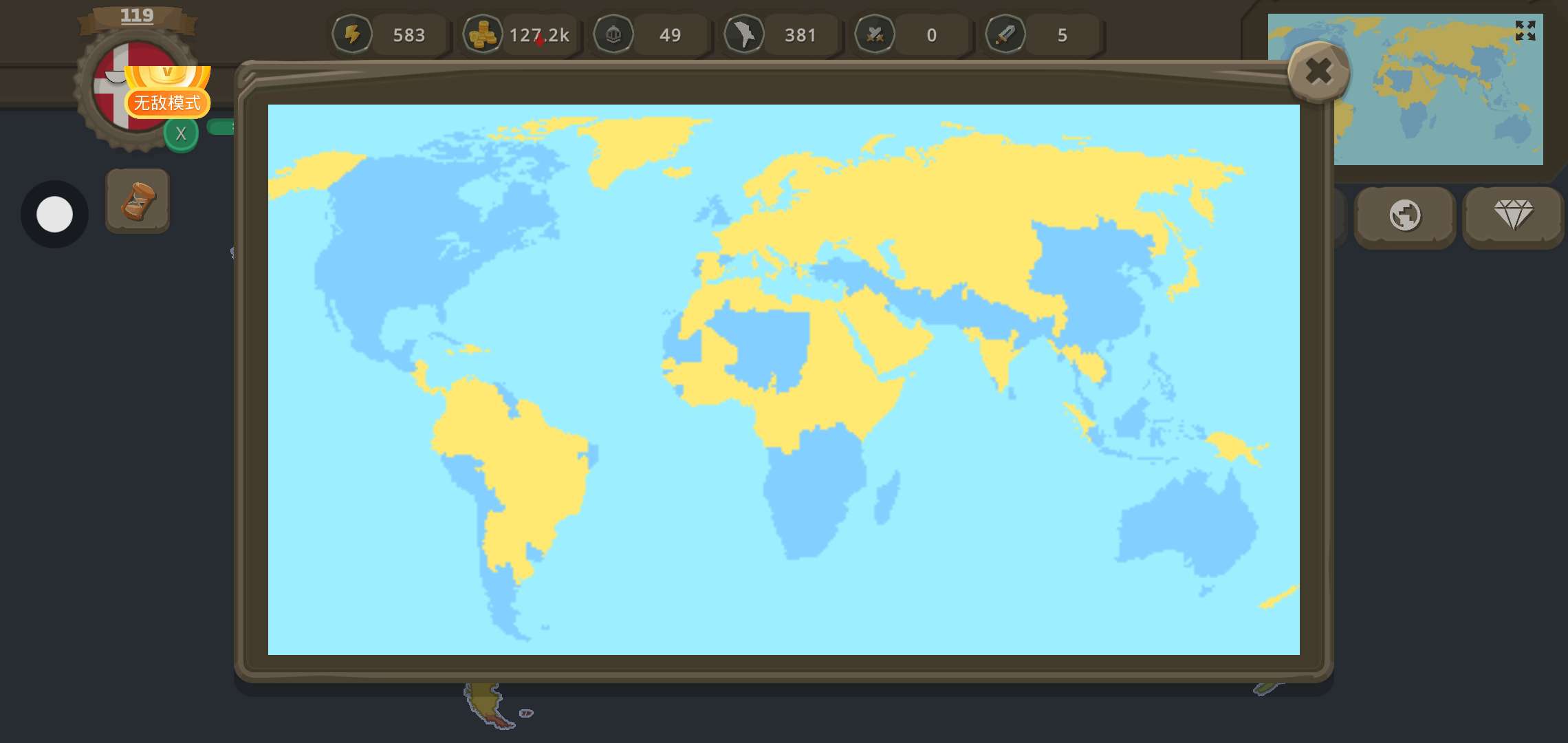The image size is (1568, 743).
Task: Click the lightning energy icon
Action: (x=352, y=34)
